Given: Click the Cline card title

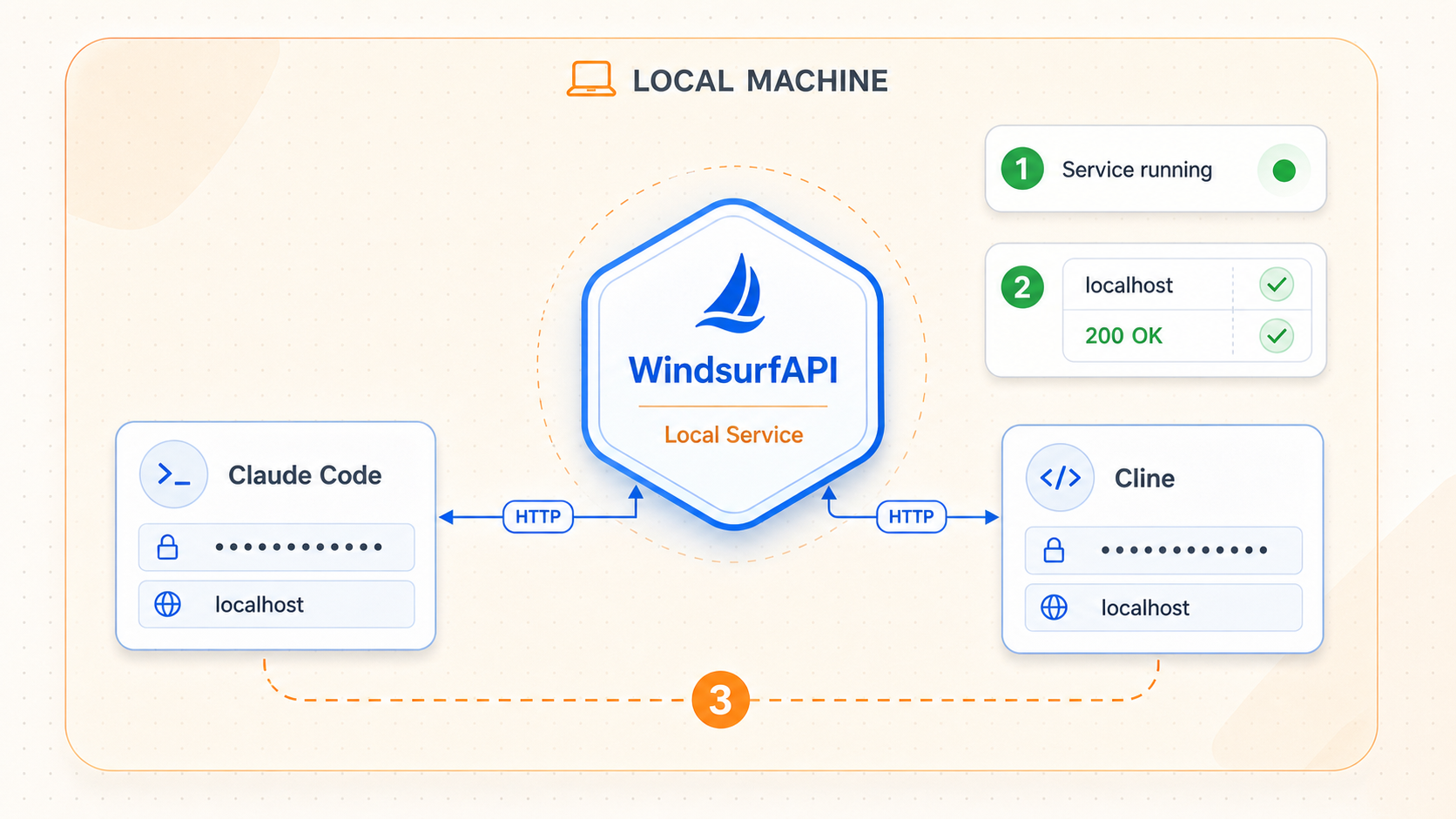Looking at the screenshot, I should pyautogui.click(x=1144, y=478).
